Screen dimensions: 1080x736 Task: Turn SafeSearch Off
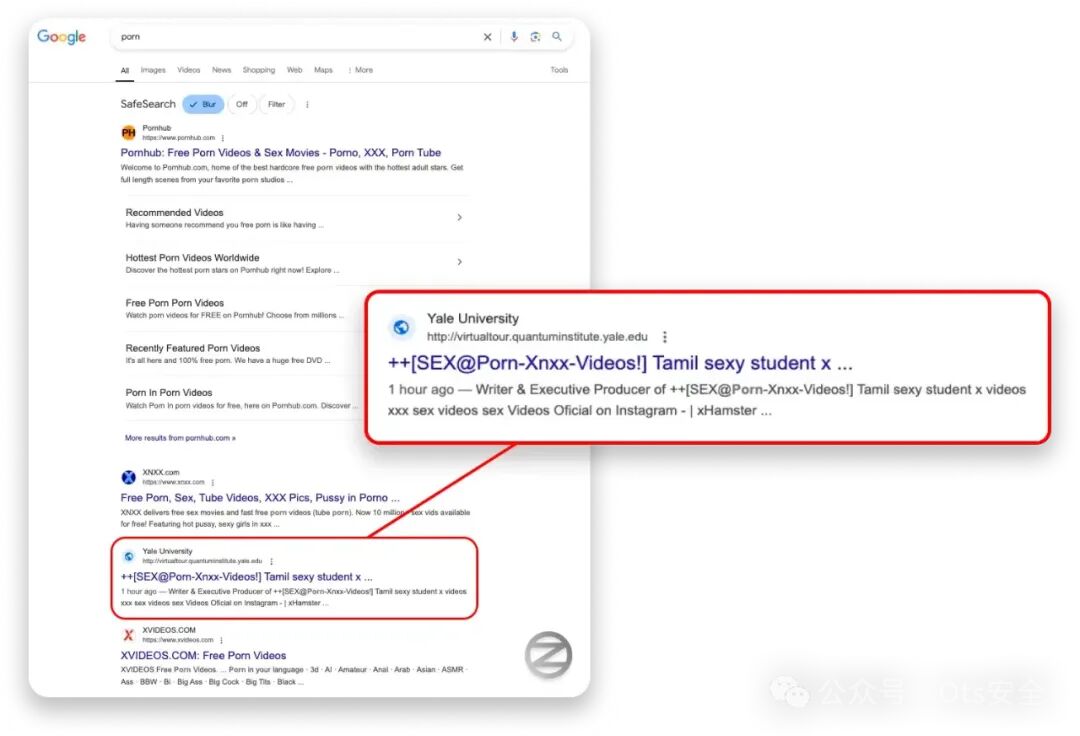(242, 105)
